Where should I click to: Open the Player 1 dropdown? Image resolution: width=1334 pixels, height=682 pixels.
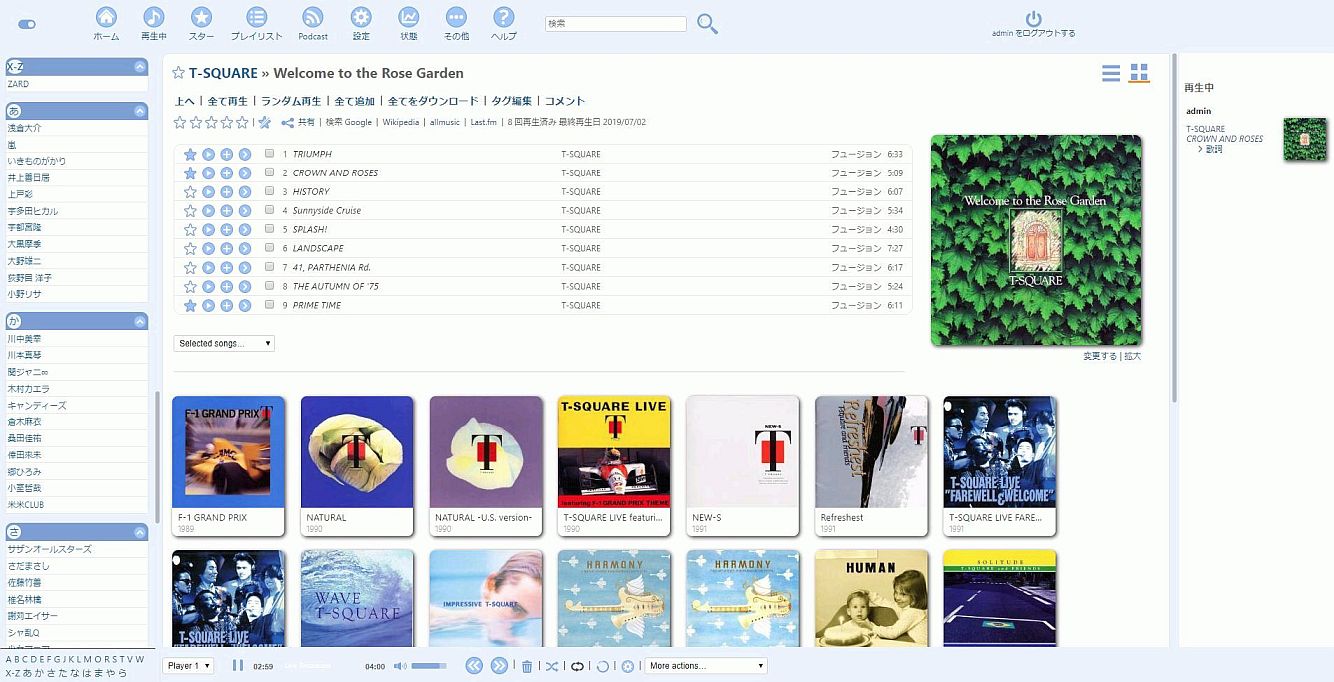pos(188,666)
